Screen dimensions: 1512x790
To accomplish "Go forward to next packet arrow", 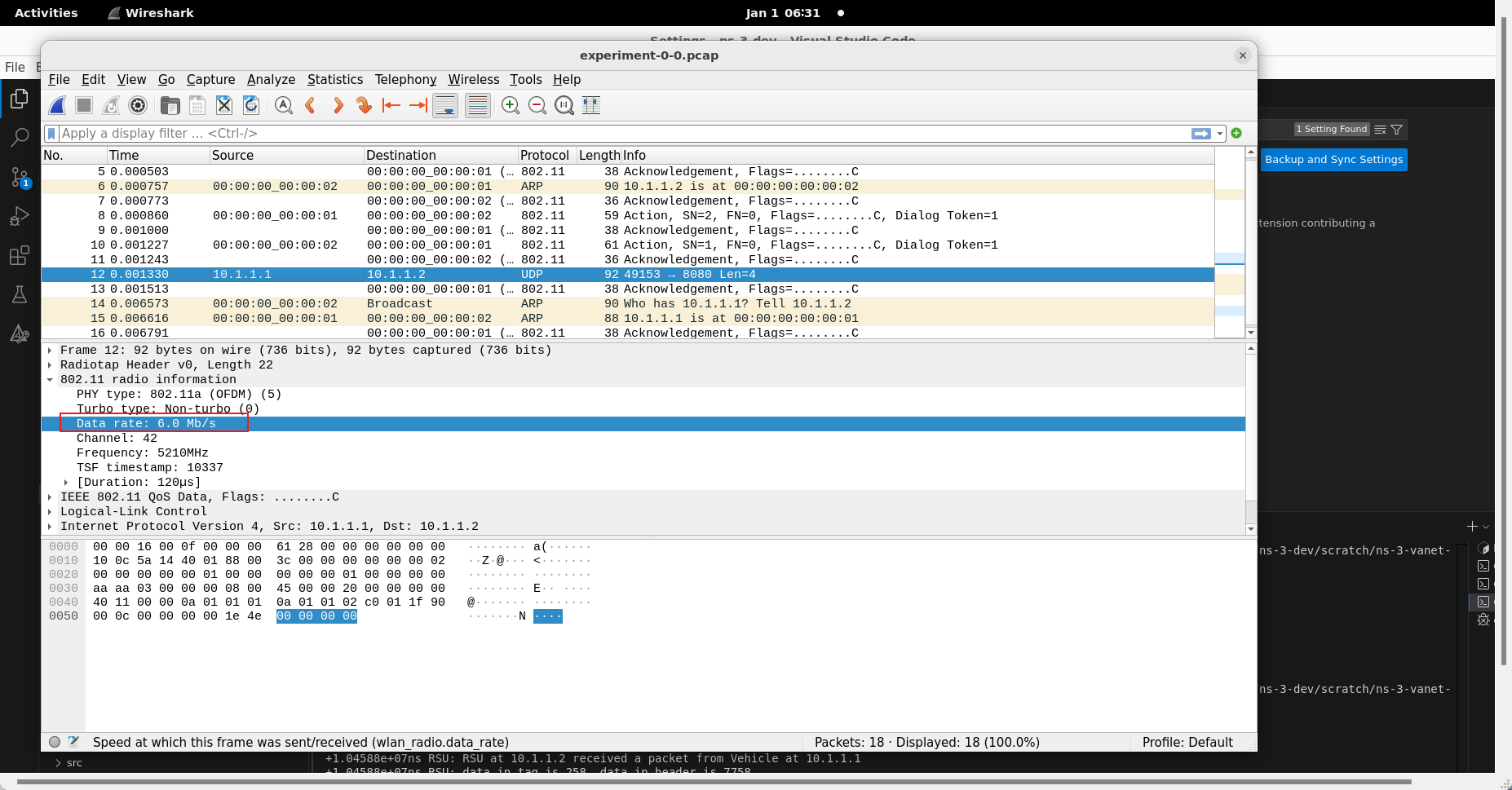I will (338, 105).
